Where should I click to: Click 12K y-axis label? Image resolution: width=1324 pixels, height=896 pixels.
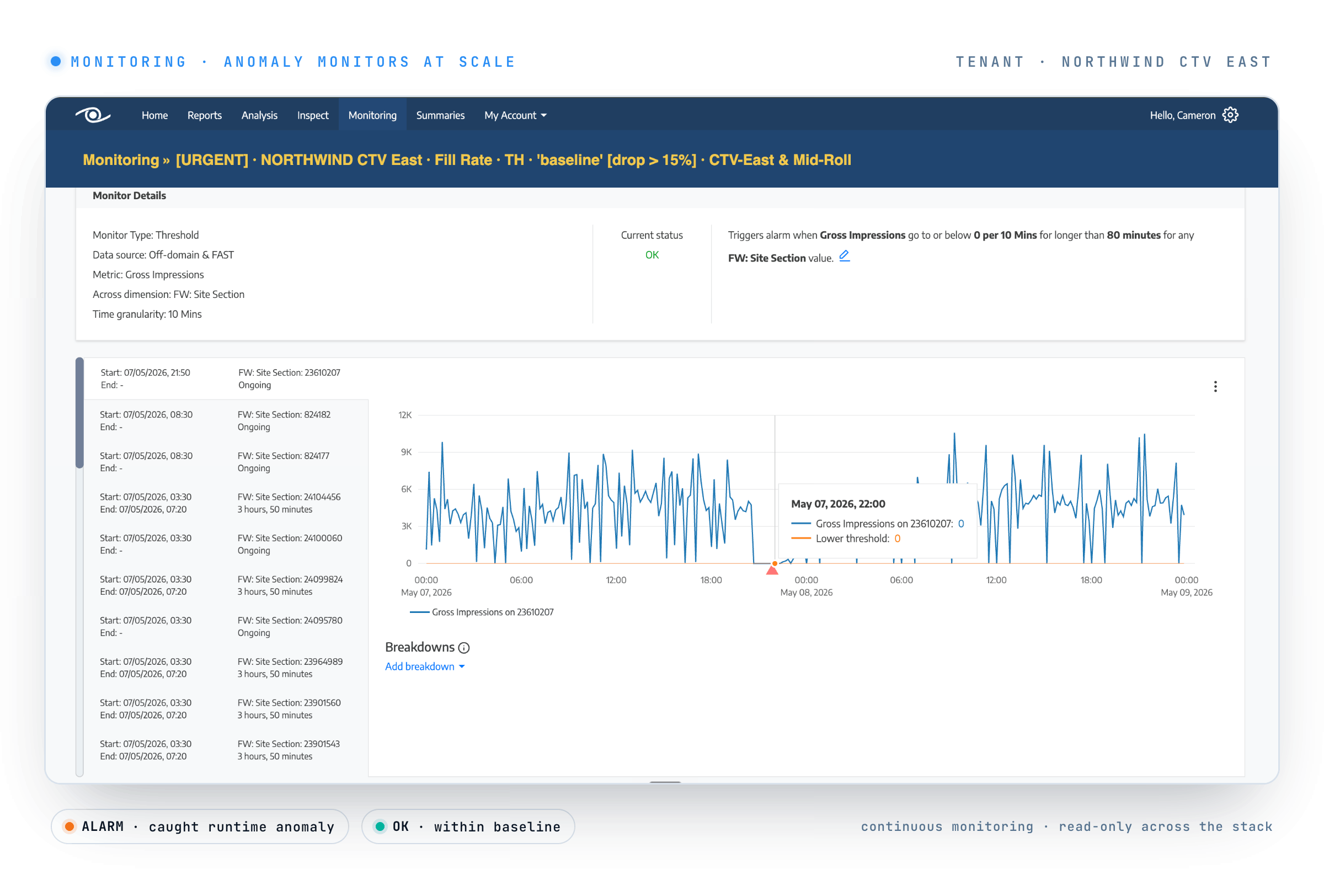[405, 415]
